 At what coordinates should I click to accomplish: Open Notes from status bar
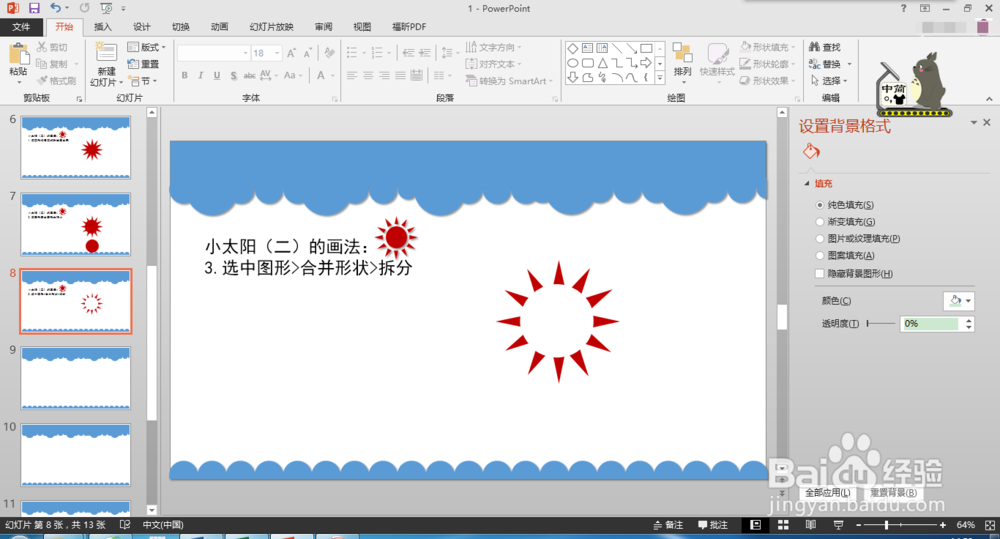[668, 525]
